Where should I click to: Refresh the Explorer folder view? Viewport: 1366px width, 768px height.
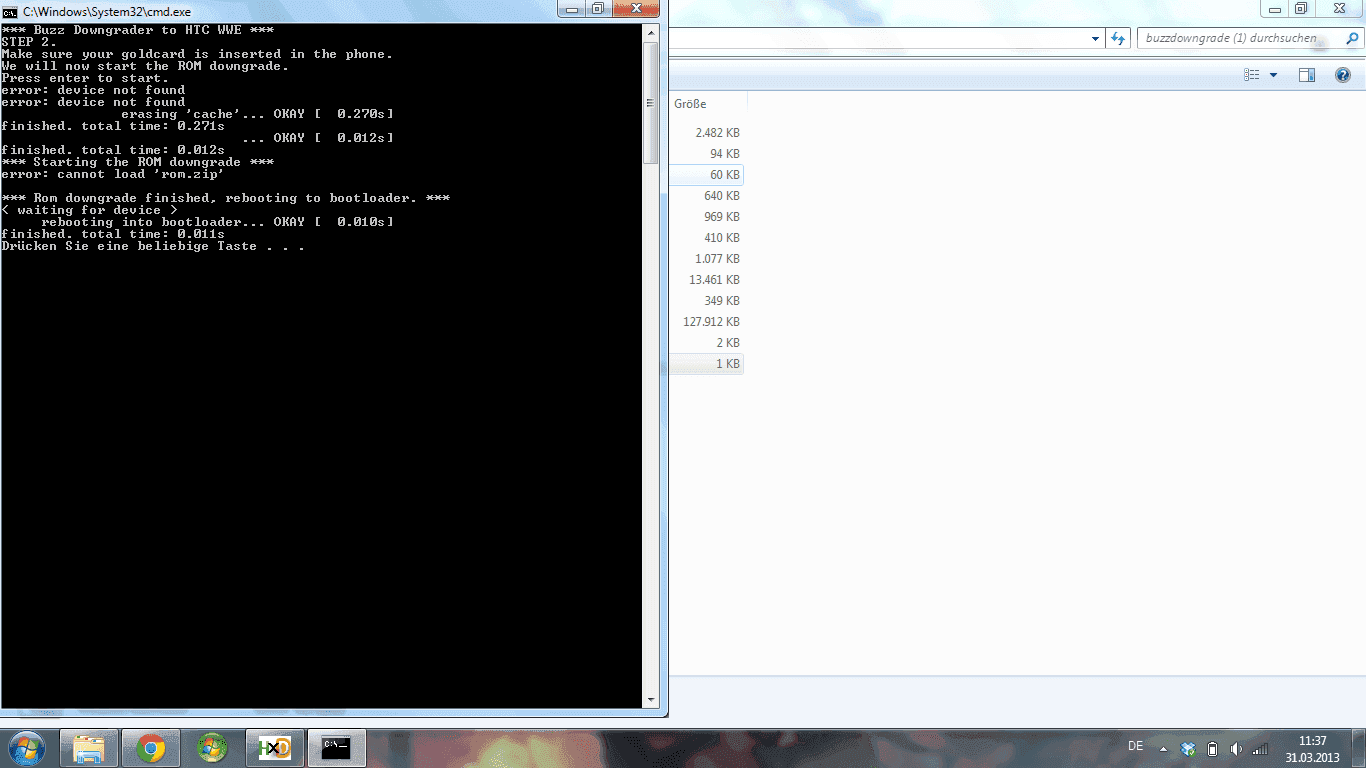[1118, 39]
